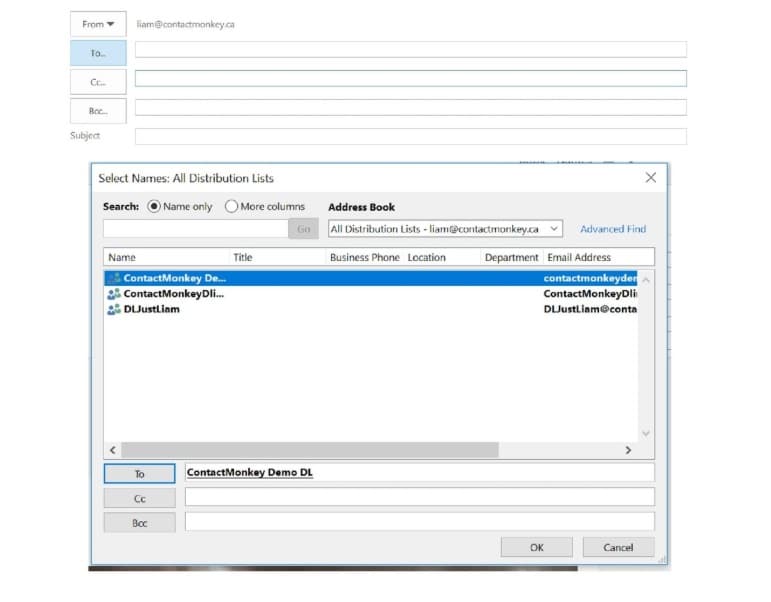Screen dimensions: 771x602
Task: Click the Cc... button in the email header
Action: [98, 82]
